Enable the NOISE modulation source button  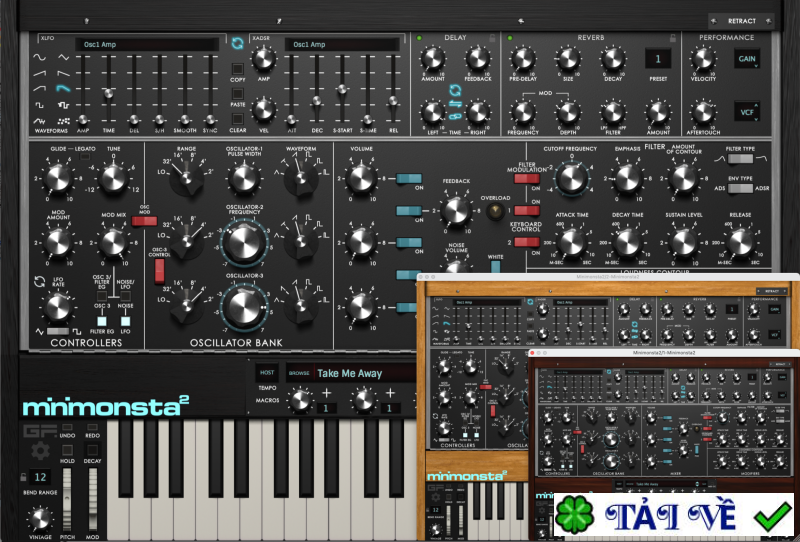(x=125, y=295)
